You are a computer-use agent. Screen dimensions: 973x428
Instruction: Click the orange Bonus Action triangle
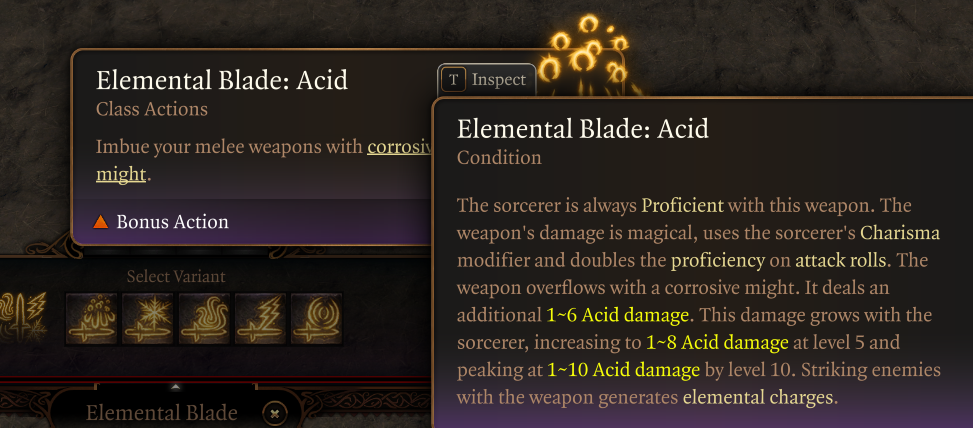click(100, 221)
